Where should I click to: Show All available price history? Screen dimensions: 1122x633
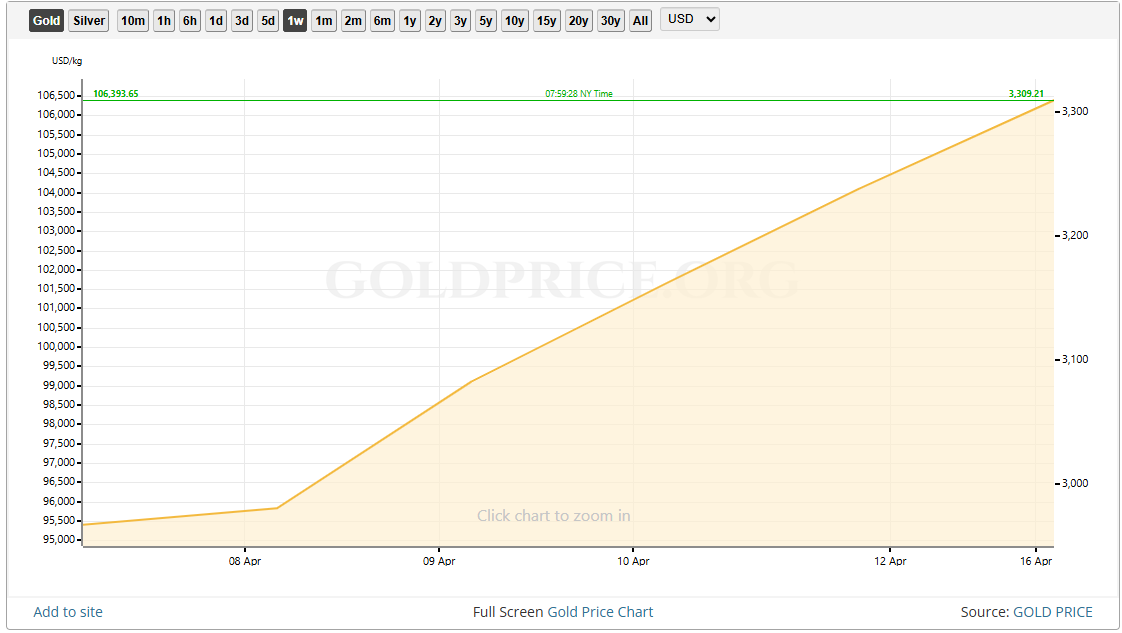click(x=640, y=19)
